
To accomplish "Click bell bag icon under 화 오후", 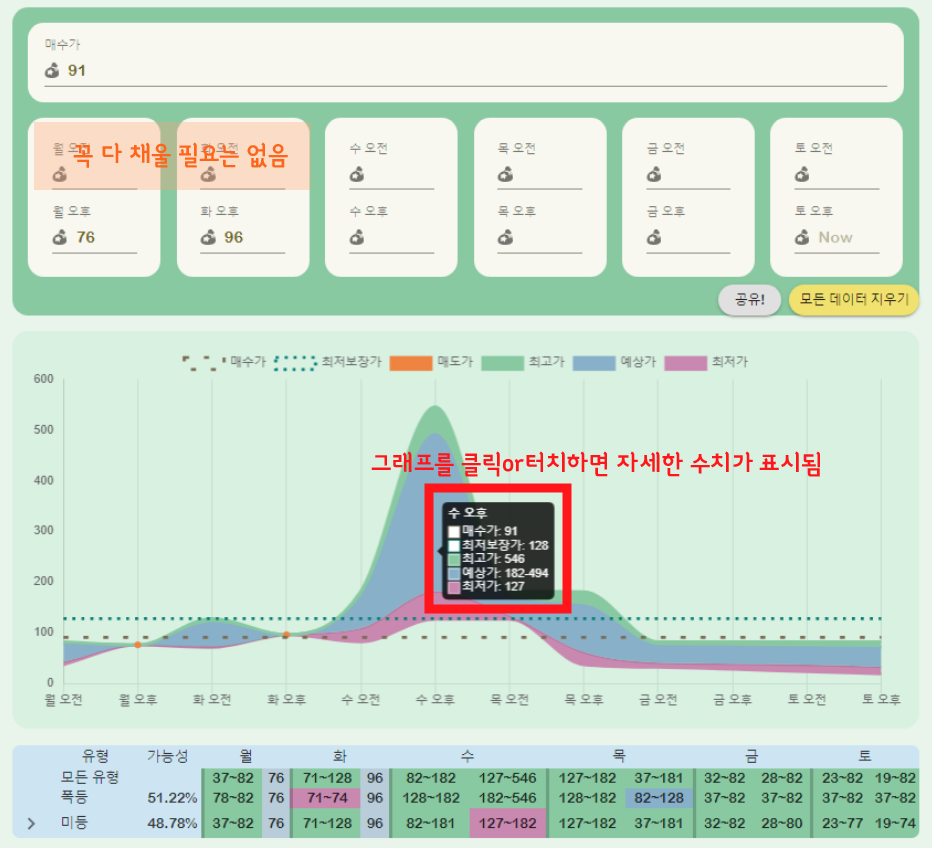I will point(208,238).
